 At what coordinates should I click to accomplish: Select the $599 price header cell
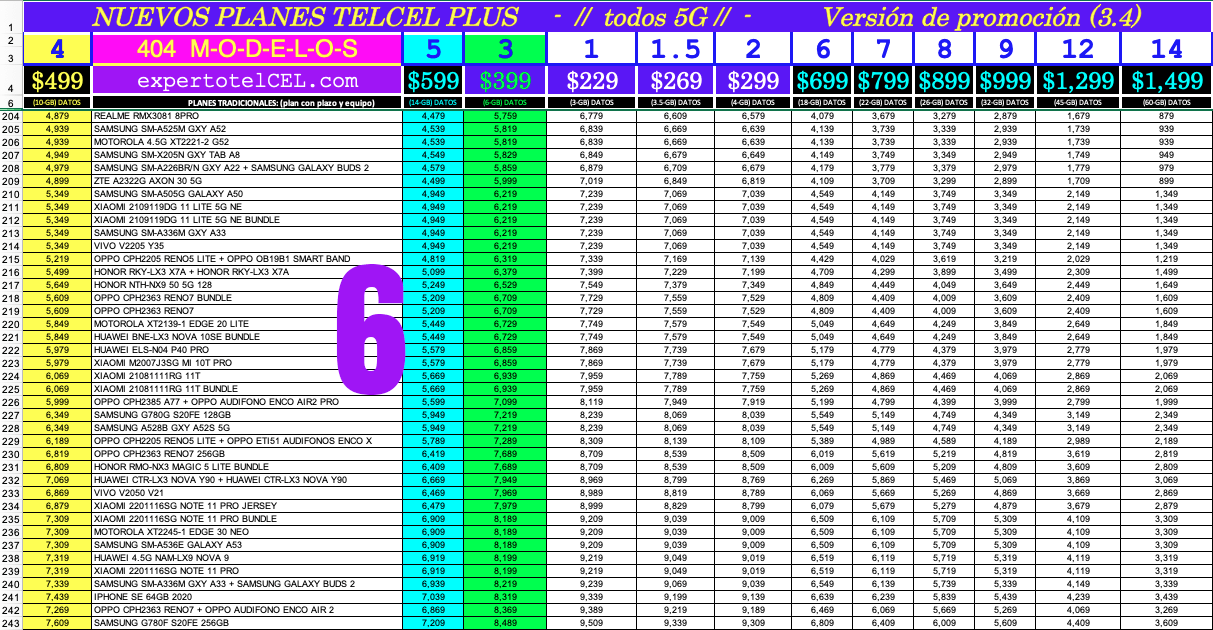click(x=433, y=81)
